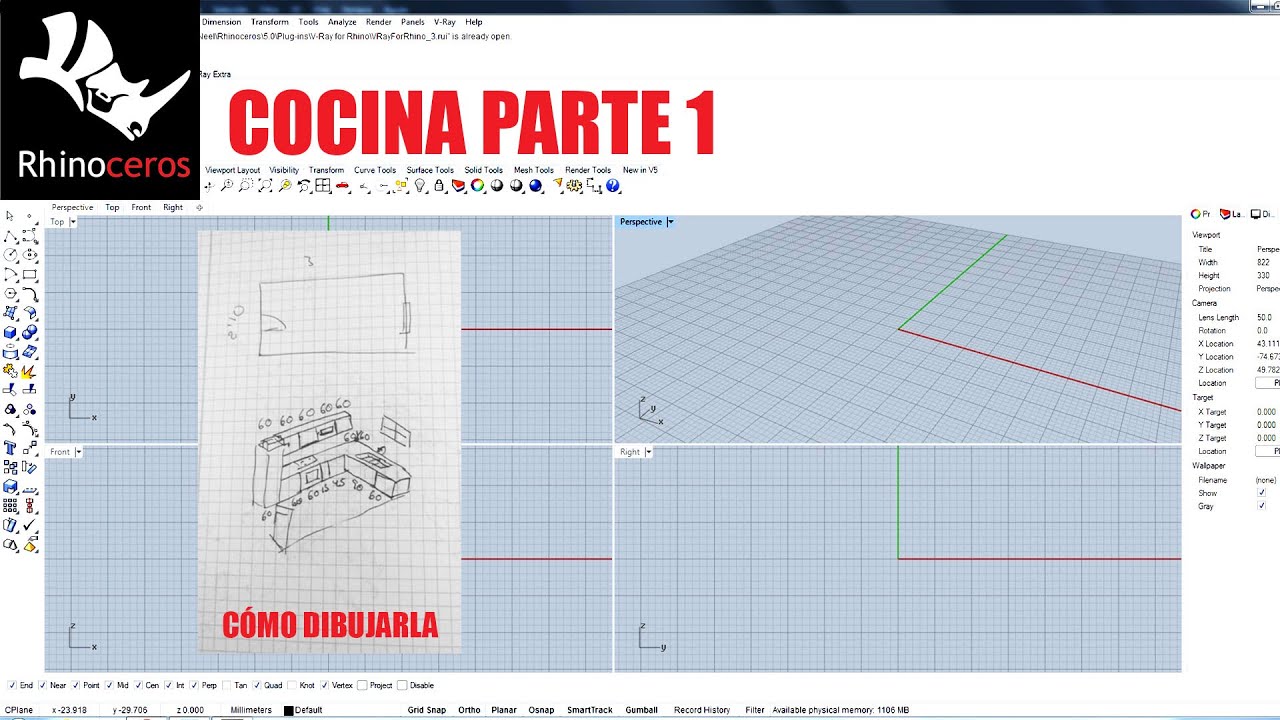Open the Perspective viewport title dropdown
Image resolution: width=1280 pixels, height=720 pixels.
coord(670,222)
